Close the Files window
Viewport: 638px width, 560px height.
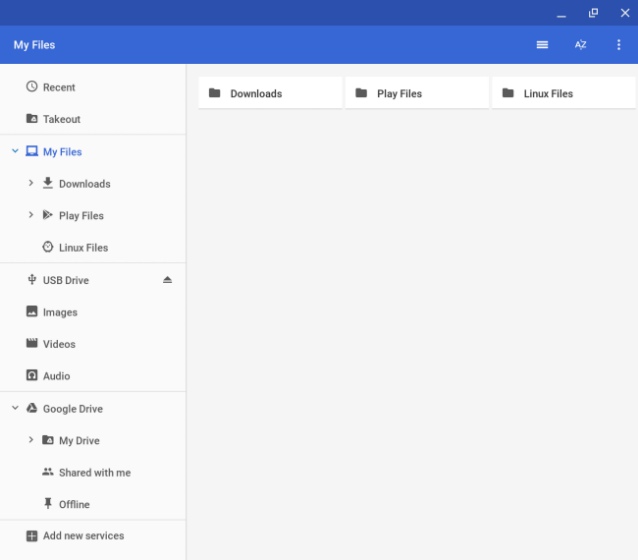(625, 13)
